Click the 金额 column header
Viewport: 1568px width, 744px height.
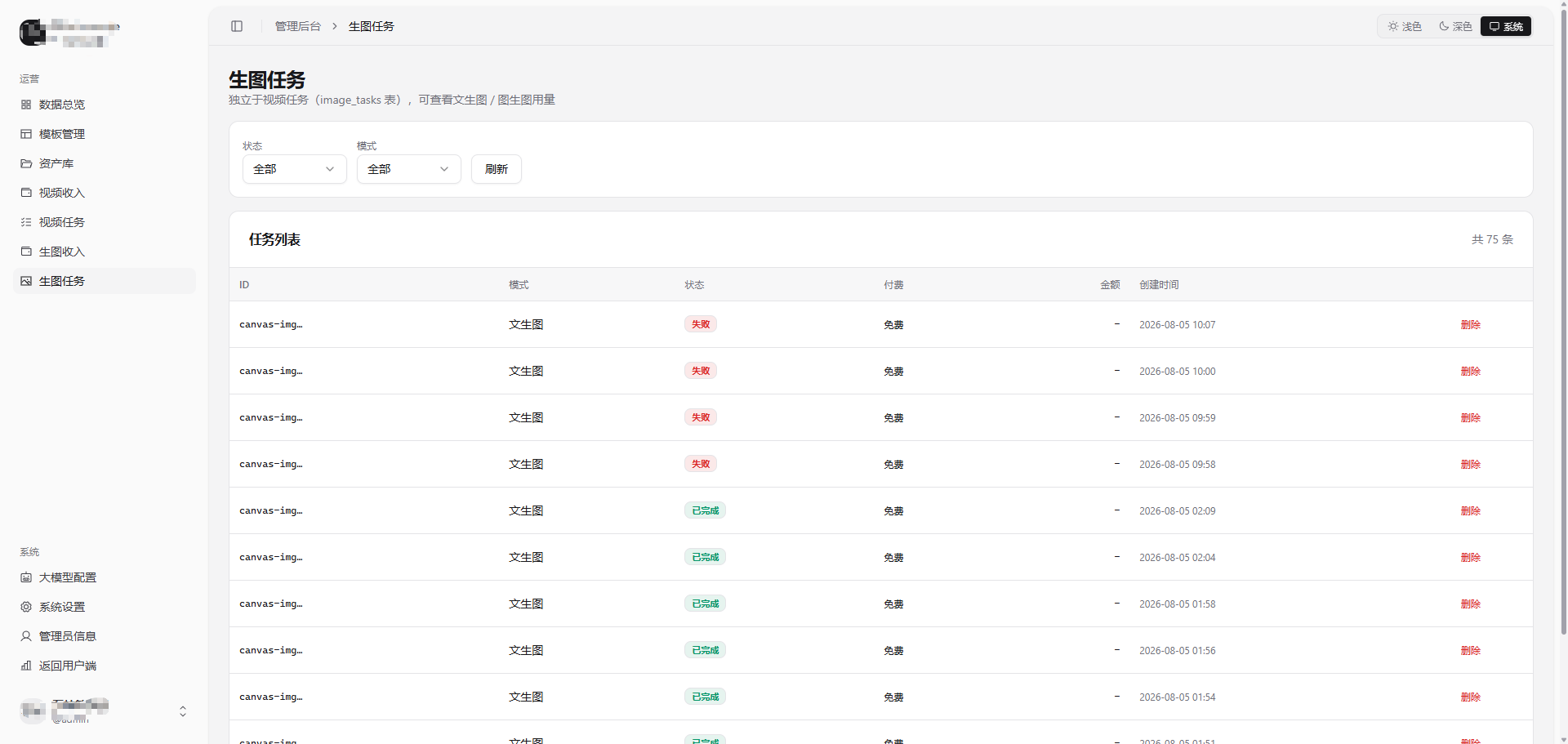(x=1110, y=285)
